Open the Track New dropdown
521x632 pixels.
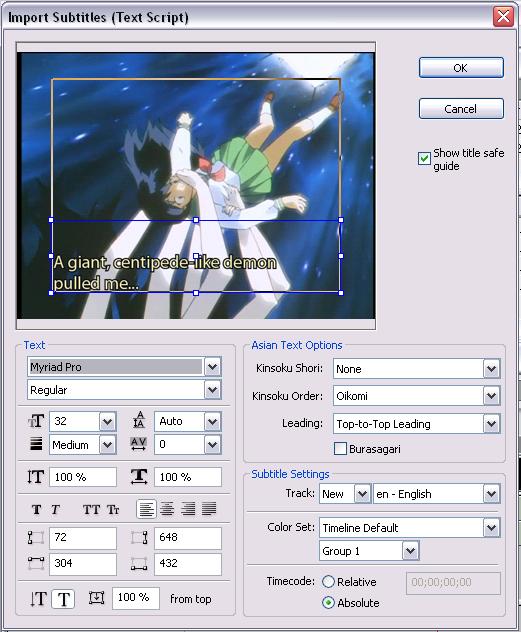pyautogui.click(x=362, y=494)
